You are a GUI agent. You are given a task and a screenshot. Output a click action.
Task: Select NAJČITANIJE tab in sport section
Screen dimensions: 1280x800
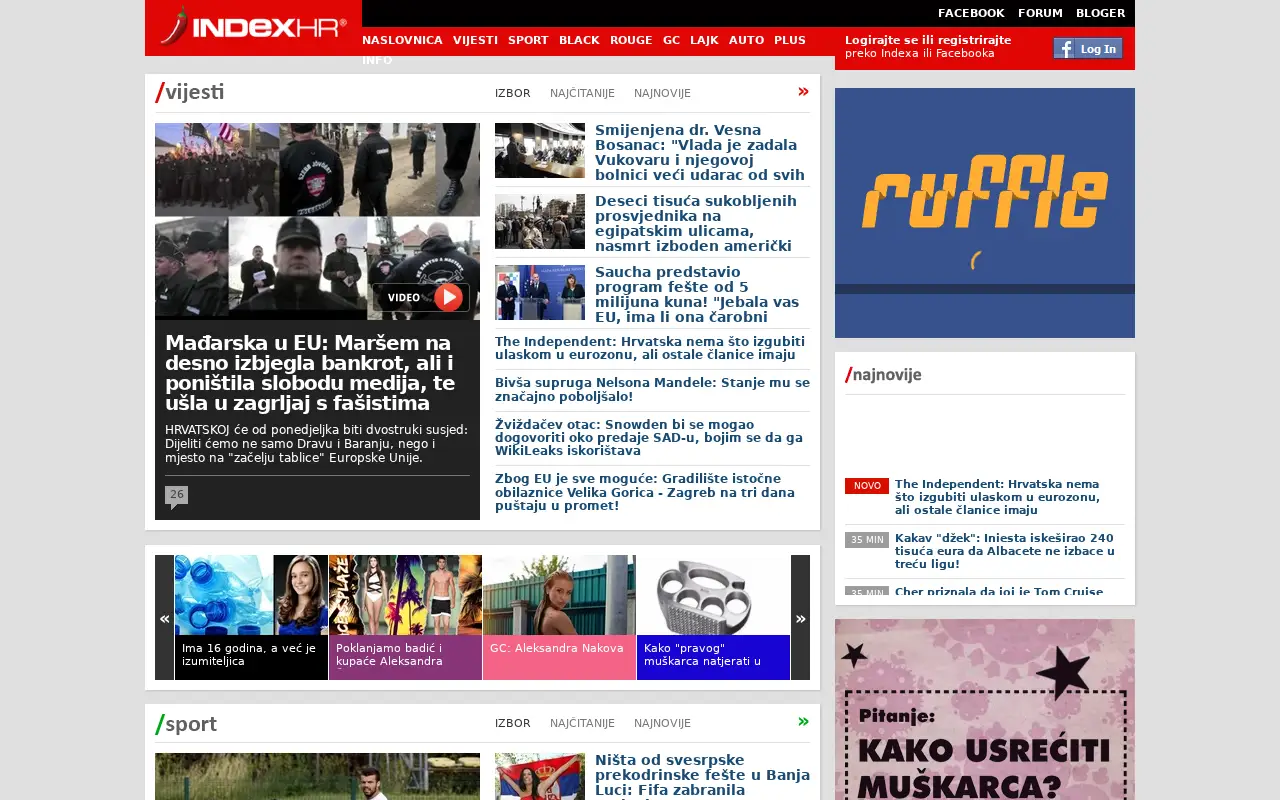[x=582, y=723]
